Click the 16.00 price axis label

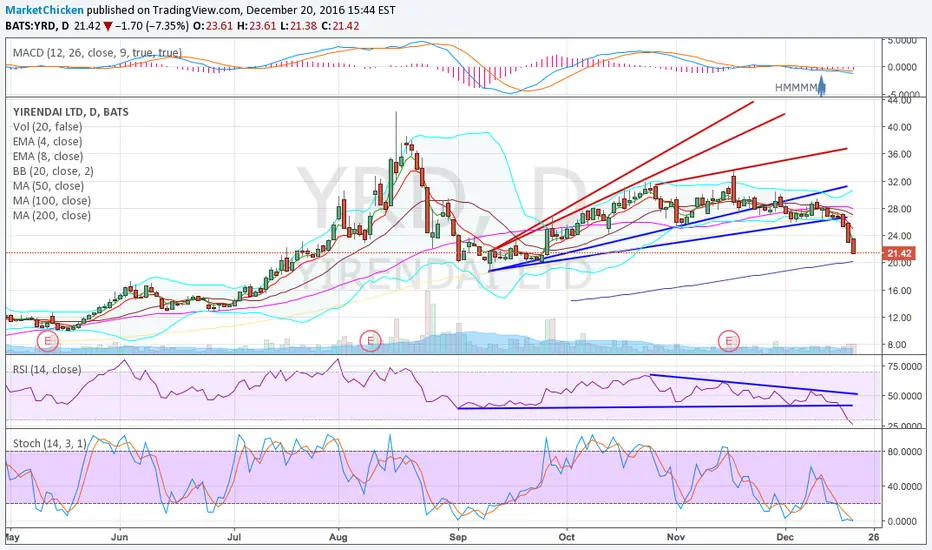[899, 290]
